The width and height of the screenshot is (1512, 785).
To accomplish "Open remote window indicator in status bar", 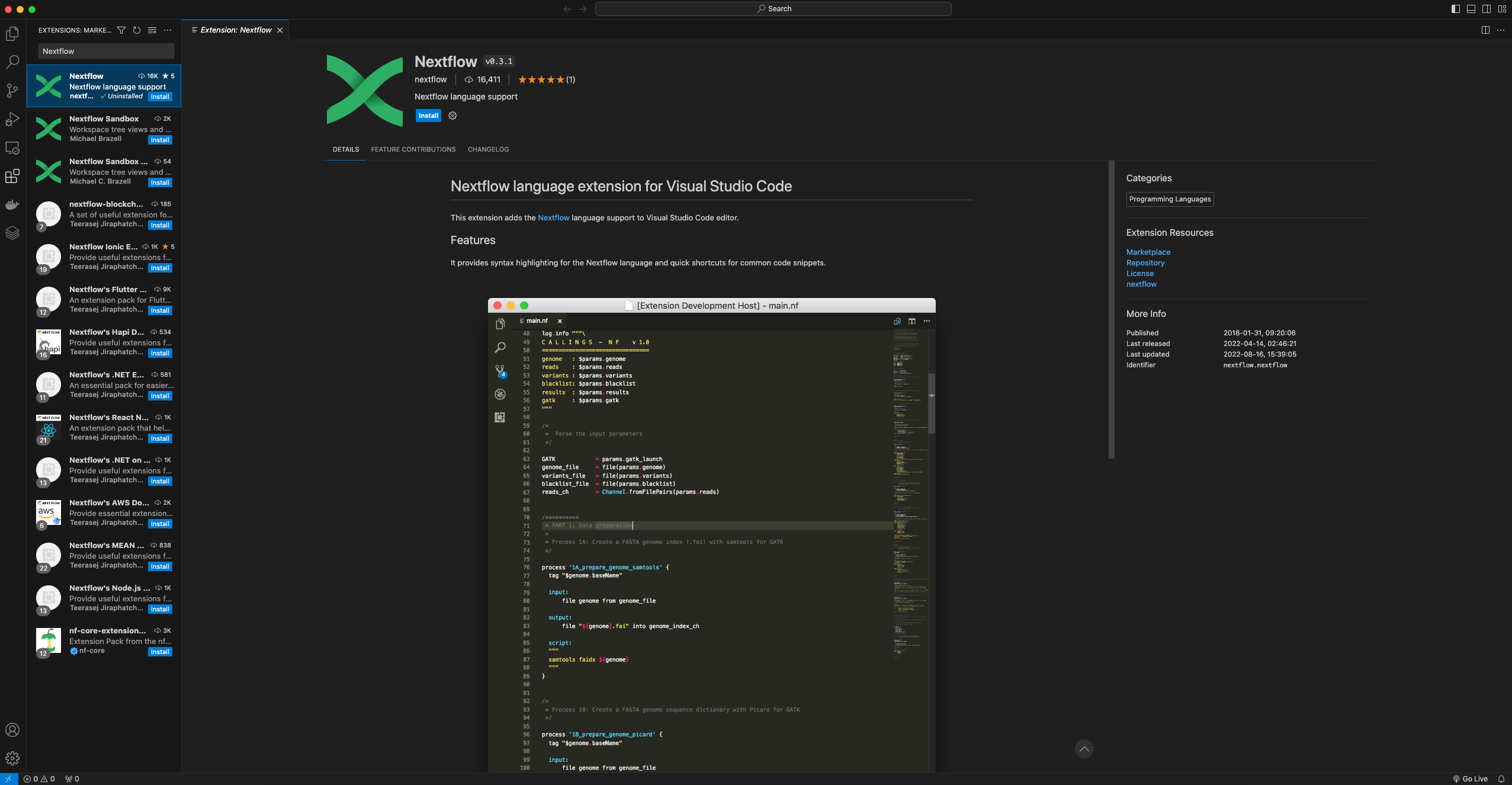I will (9, 779).
